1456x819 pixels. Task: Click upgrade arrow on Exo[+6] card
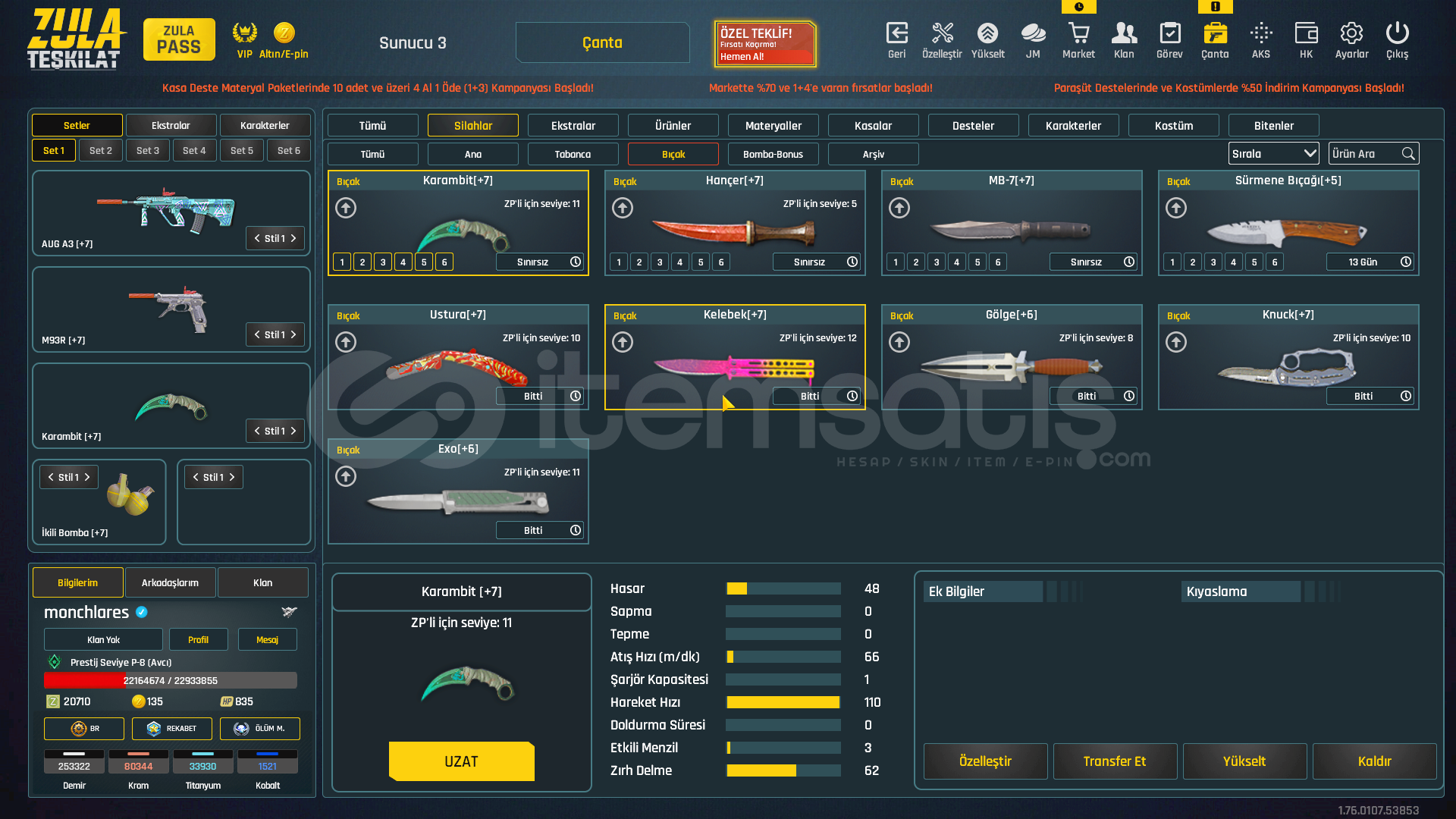pyautogui.click(x=346, y=476)
